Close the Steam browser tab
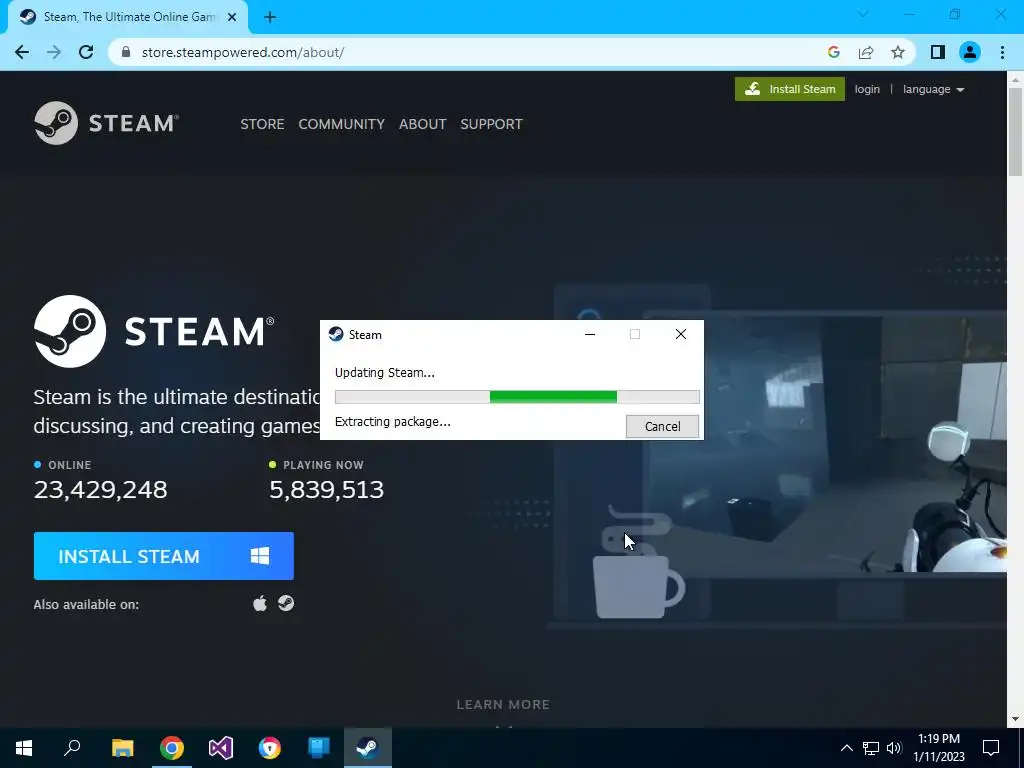The image size is (1024, 768). tap(232, 18)
